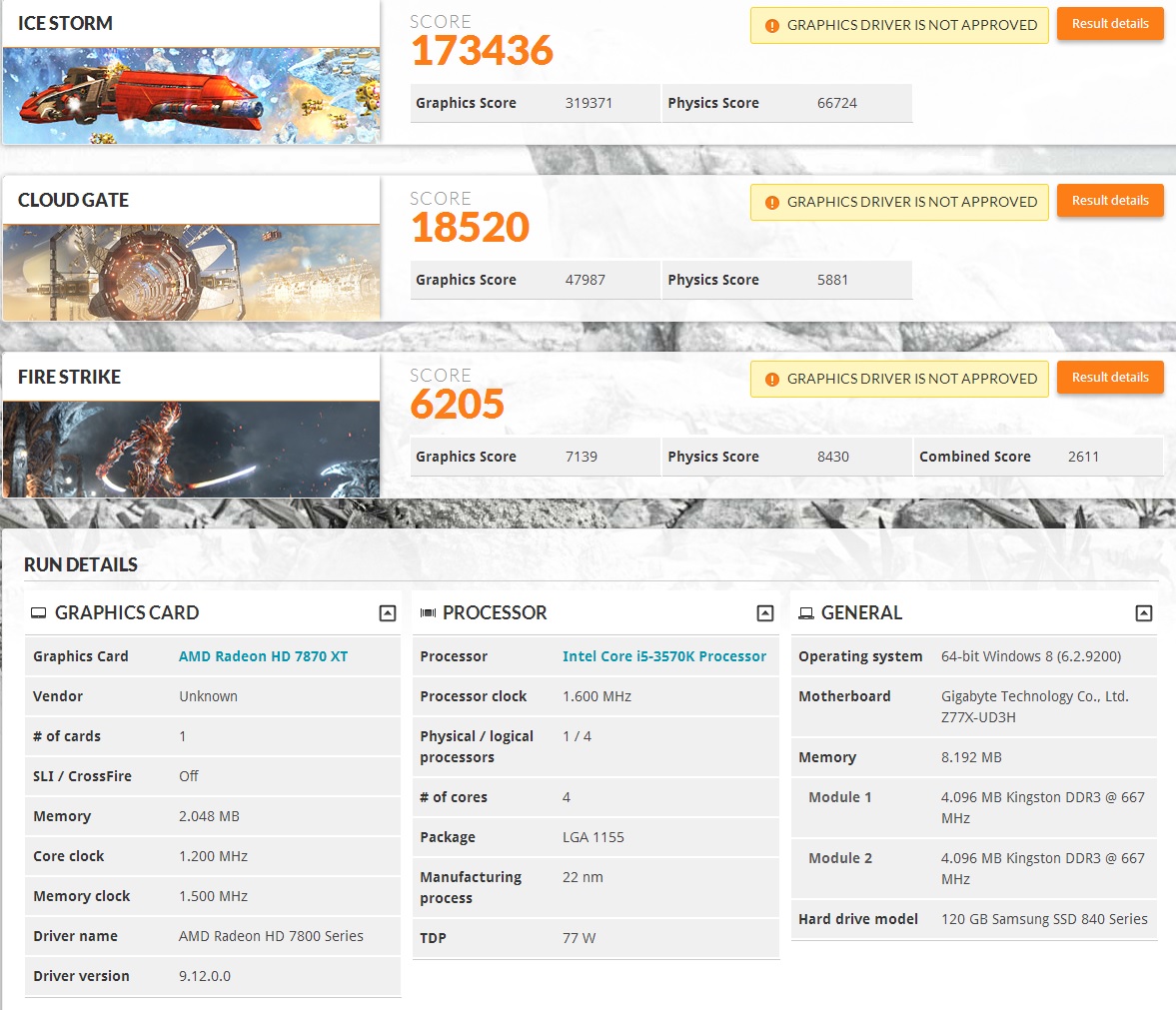Viewport: 1176px width, 1010px height.
Task: Click Core clock value 1.200 MHz
Action: tap(213, 856)
